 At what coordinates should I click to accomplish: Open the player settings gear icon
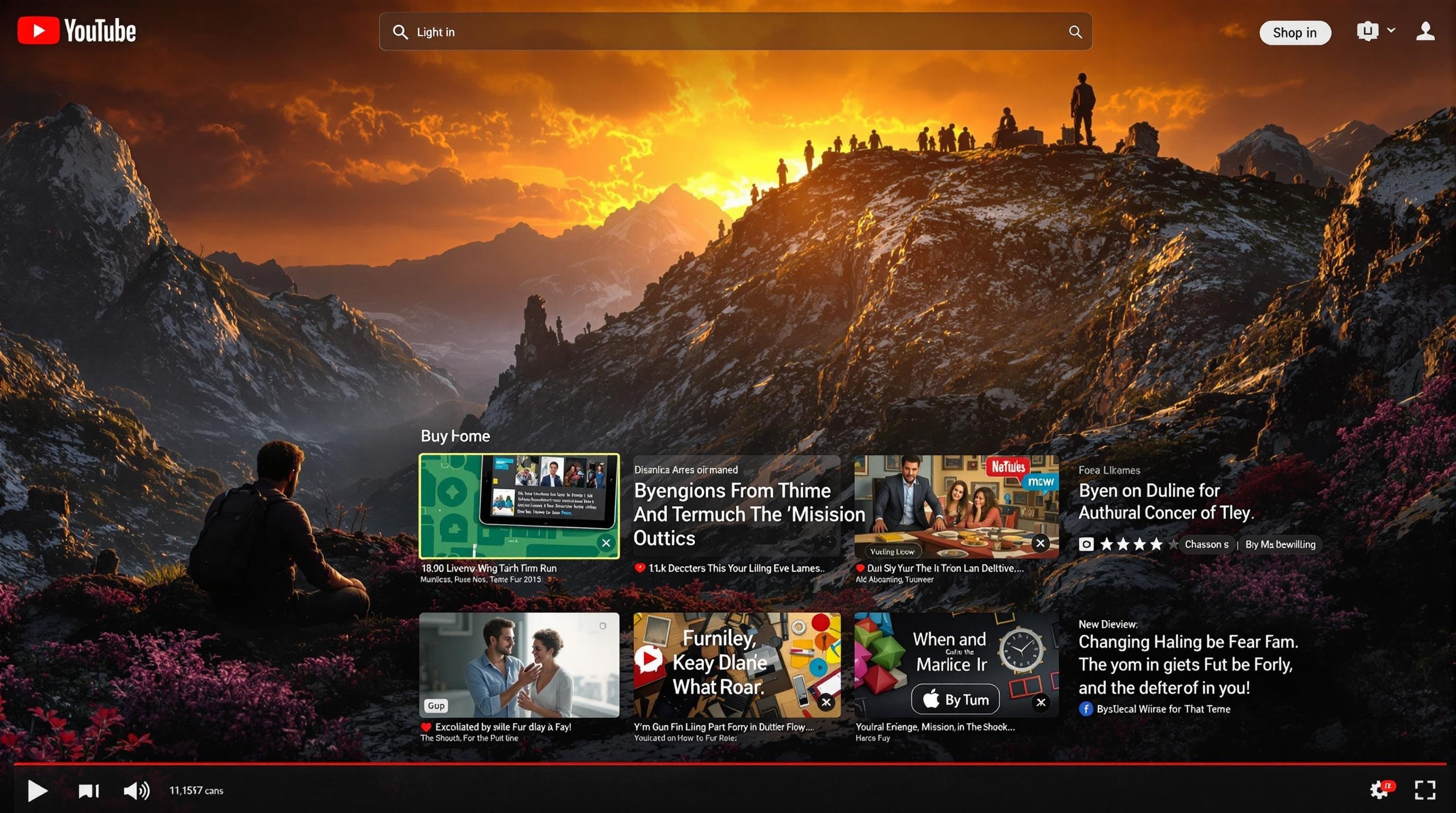click(1379, 789)
